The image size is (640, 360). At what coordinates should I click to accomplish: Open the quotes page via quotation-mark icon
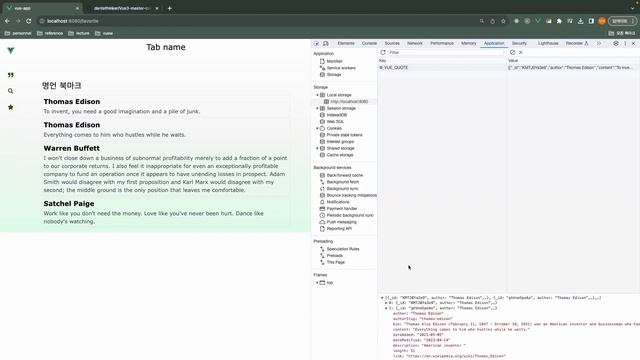pyautogui.click(x=11, y=75)
